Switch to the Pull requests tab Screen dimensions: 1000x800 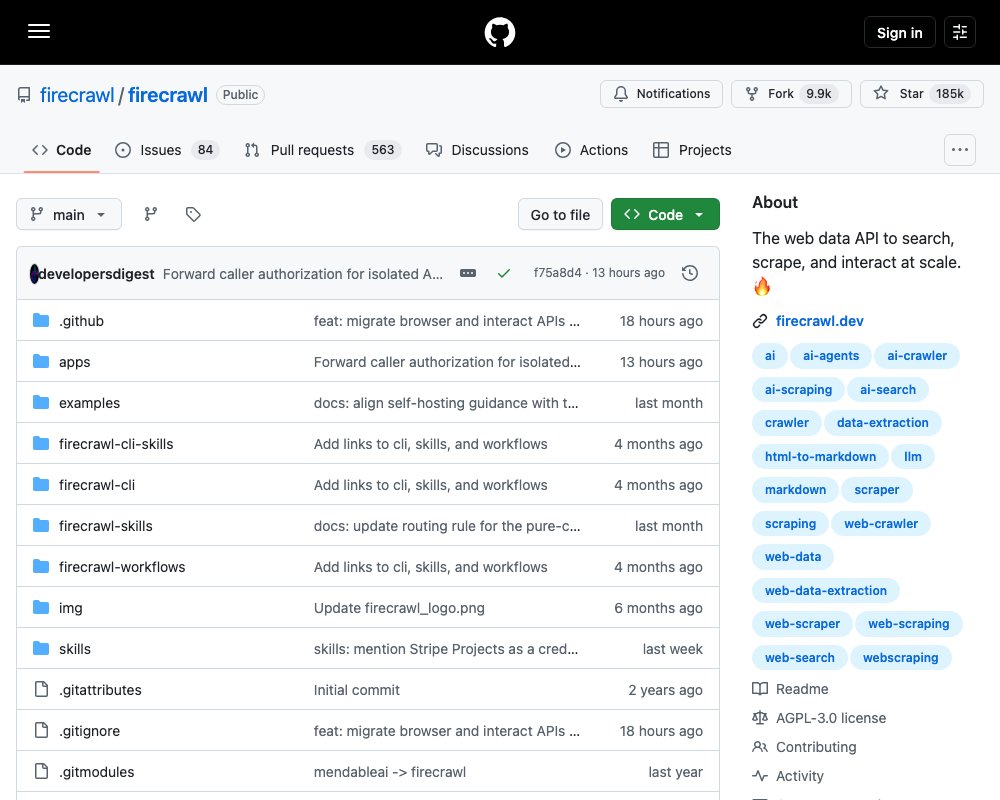click(x=323, y=150)
